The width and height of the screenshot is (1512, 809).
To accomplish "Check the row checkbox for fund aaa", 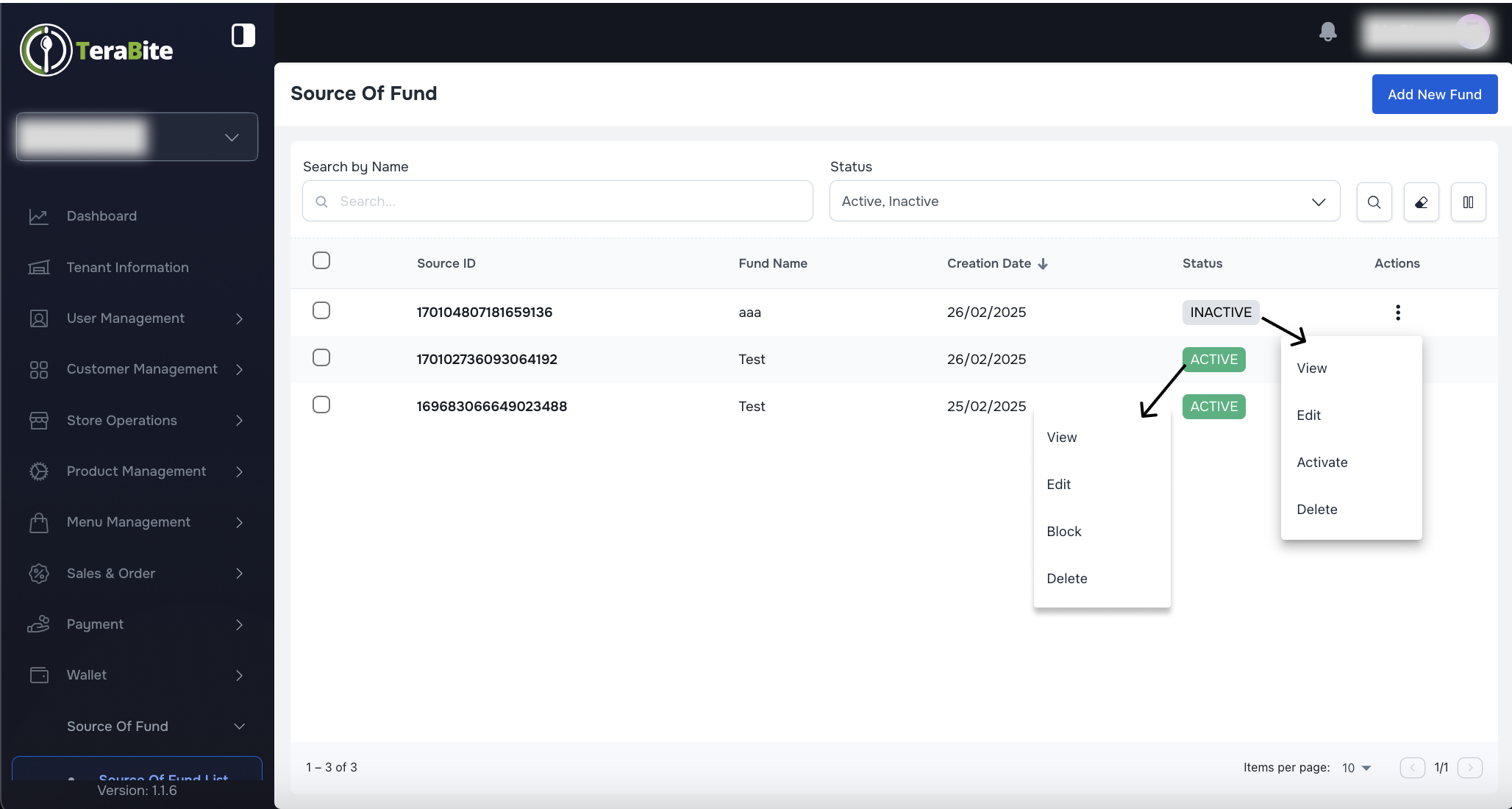I will pyautogui.click(x=321, y=310).
